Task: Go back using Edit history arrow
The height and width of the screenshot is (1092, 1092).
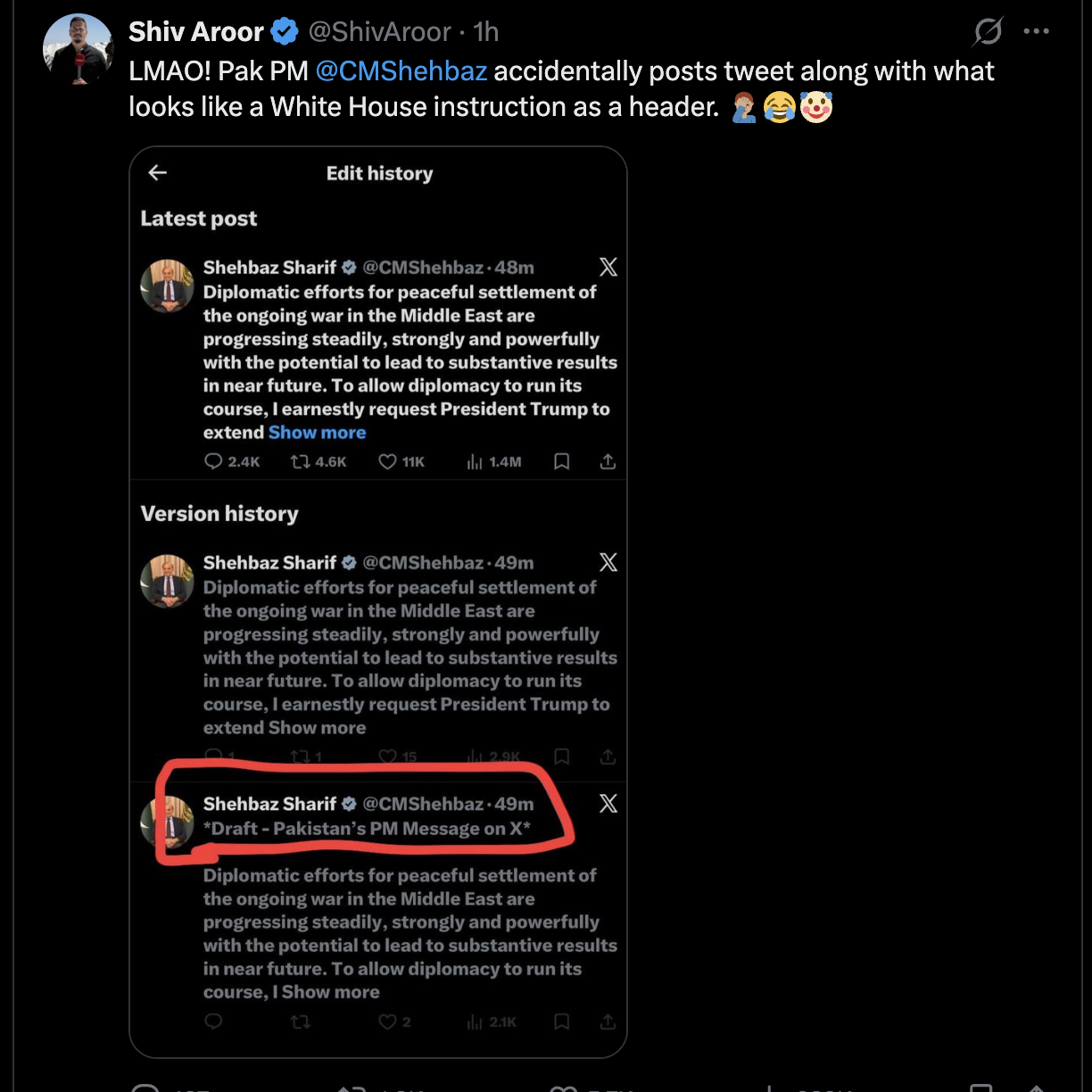Action: click(158, 173)
